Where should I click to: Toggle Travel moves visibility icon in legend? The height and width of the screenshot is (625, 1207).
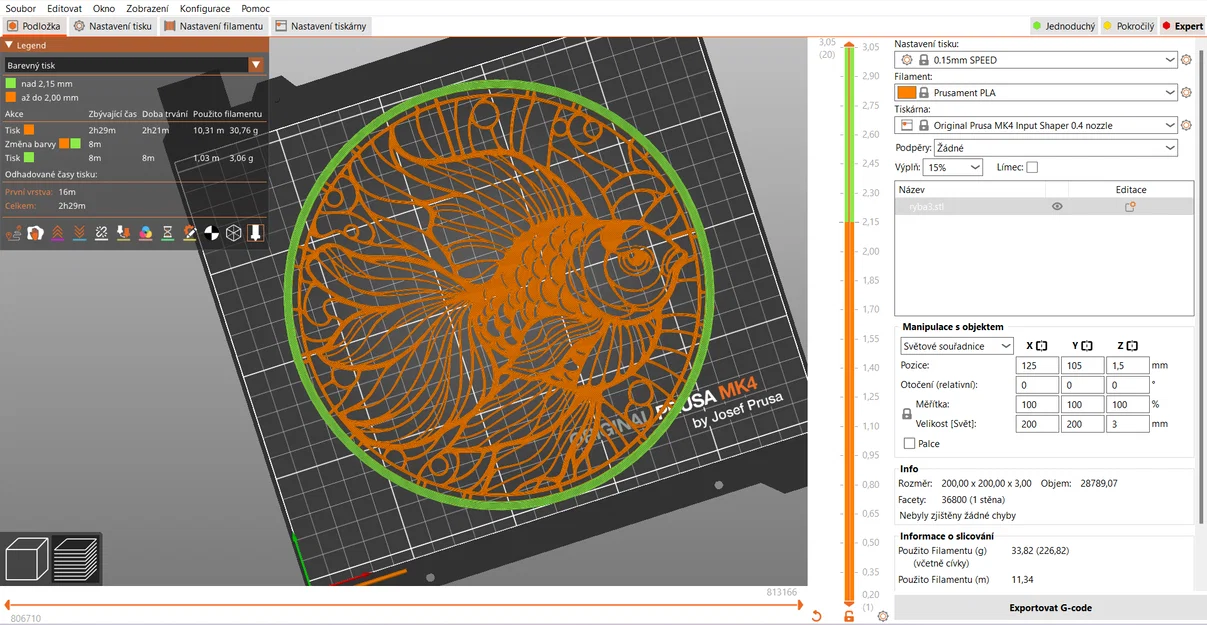tap(14, 233)
